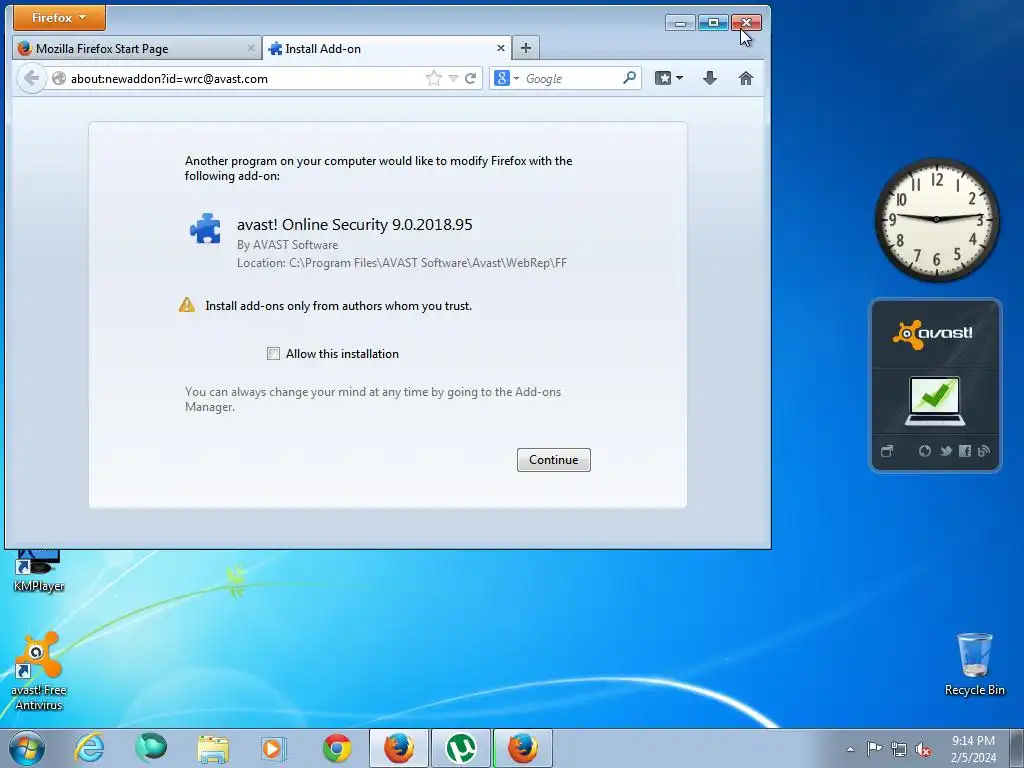1024x768 pixels.
Task: Open the Downloads arrow button
Action: pos(710,78)
